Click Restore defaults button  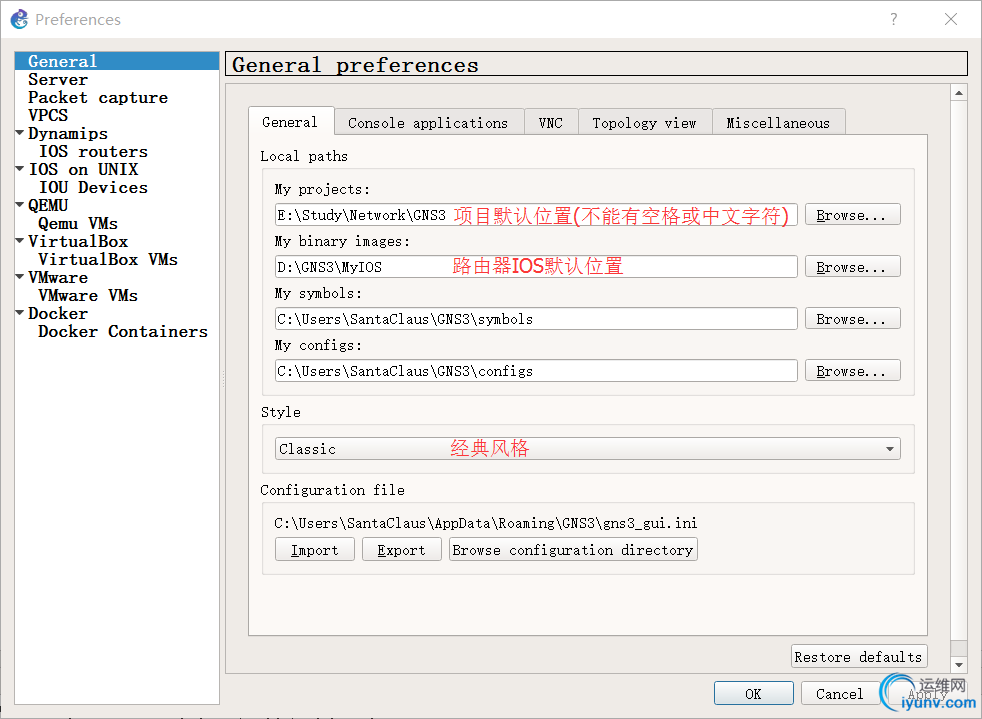click(858, 657)
